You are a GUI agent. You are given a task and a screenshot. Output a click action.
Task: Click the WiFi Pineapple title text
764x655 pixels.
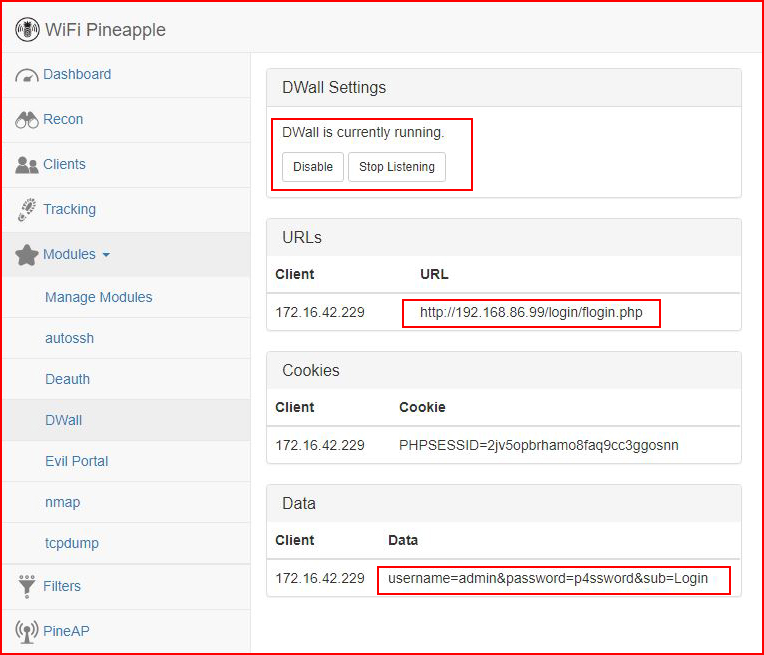[105, 30]
